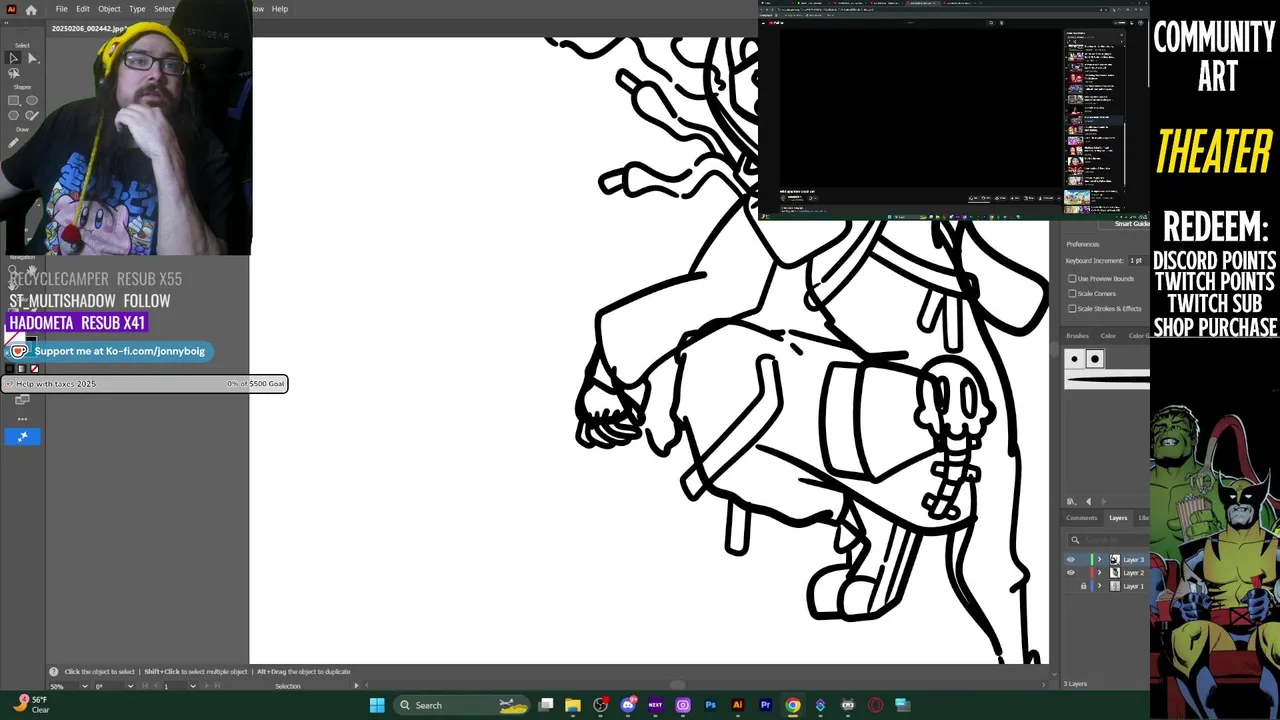Viewport: 1280px width, 720px height.
Task: Open the Object menu
Action: click(x=109, y=9)
